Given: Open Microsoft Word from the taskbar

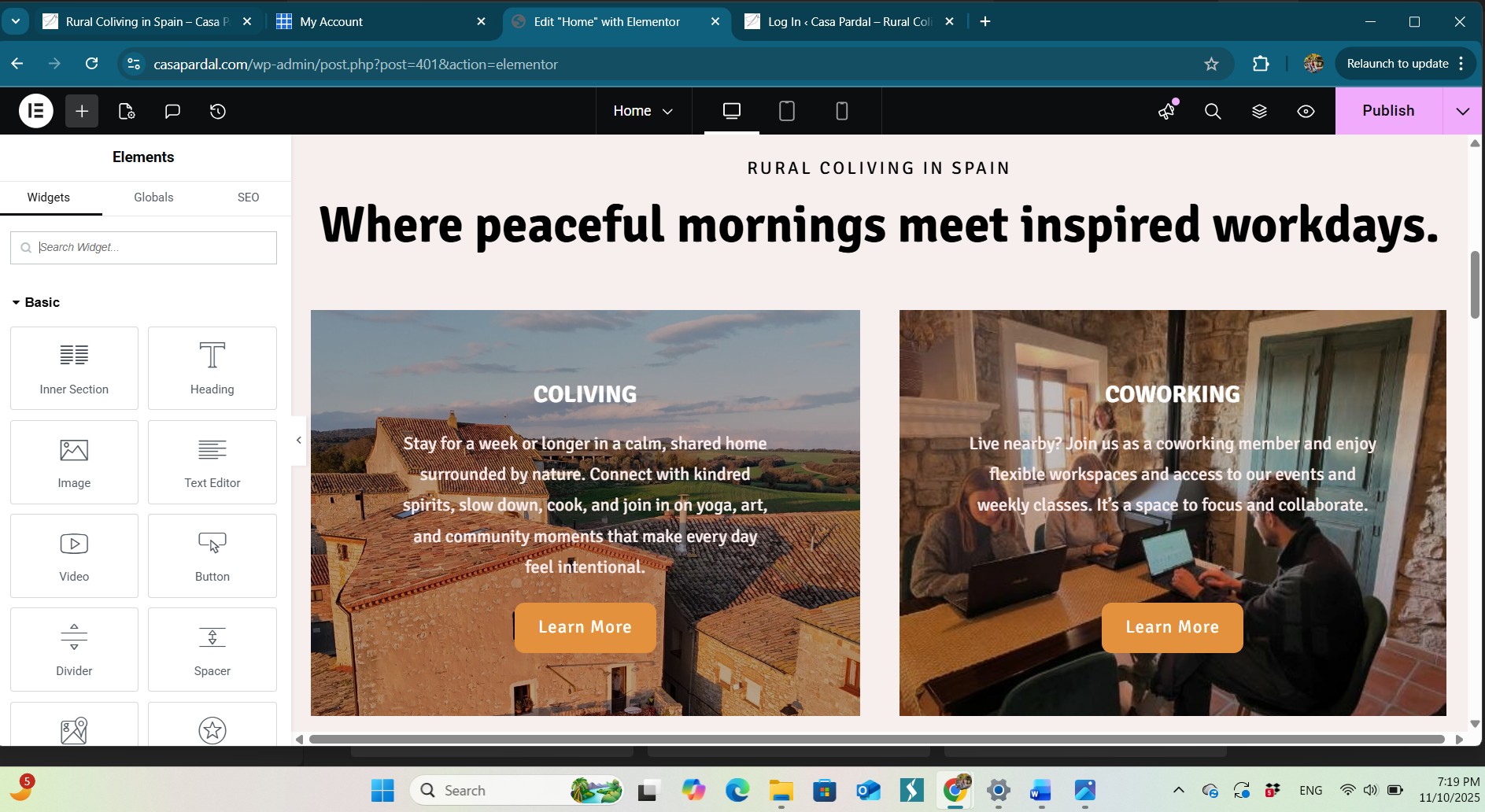Looking at the screenshot, I should tap(1040, 790).
